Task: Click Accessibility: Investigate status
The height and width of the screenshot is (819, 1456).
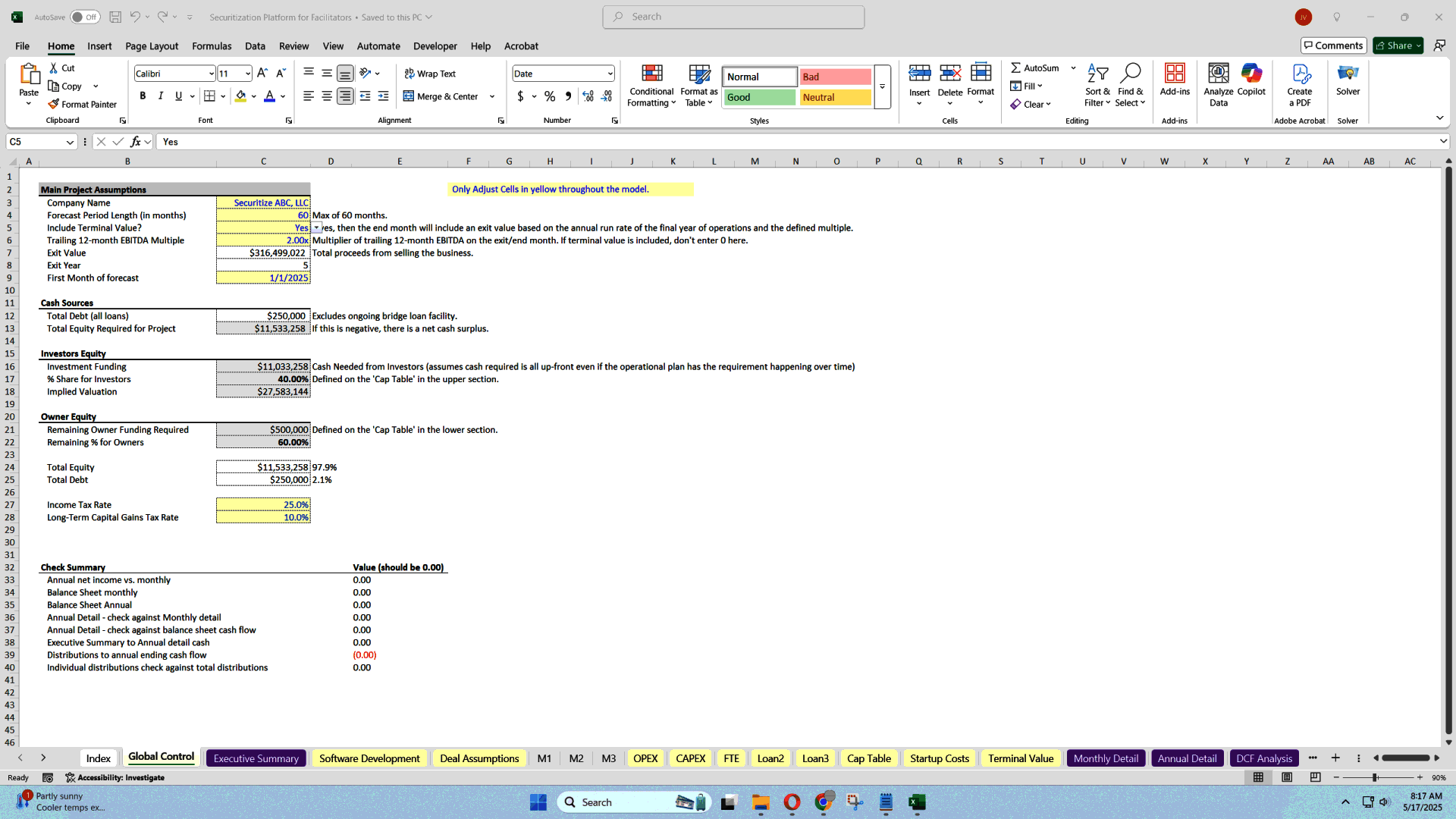Action: tap(115, 777)
